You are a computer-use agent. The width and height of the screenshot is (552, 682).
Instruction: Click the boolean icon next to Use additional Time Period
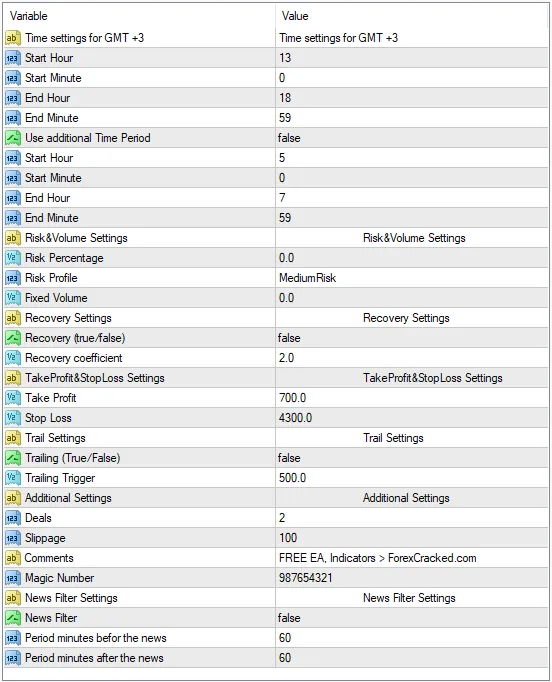pos(13,138)
